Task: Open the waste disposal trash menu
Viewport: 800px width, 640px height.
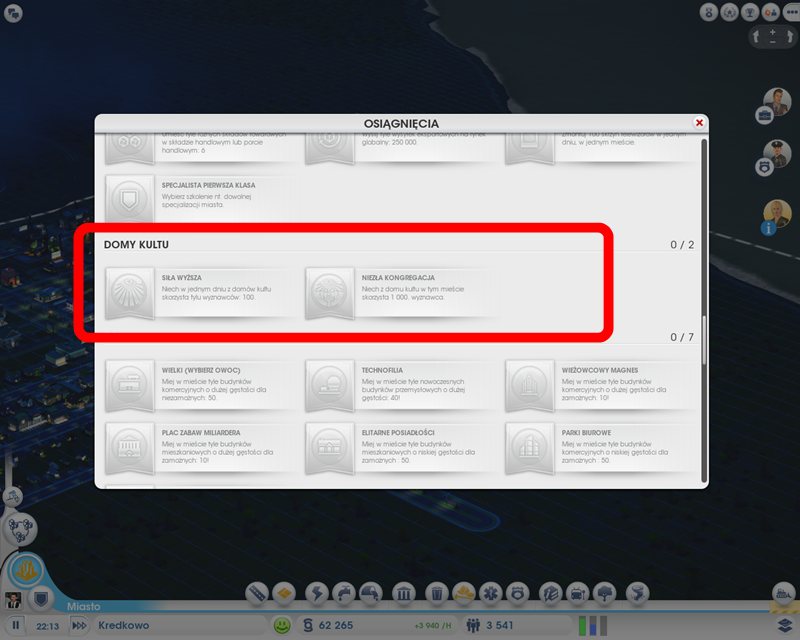Action: 436,594
